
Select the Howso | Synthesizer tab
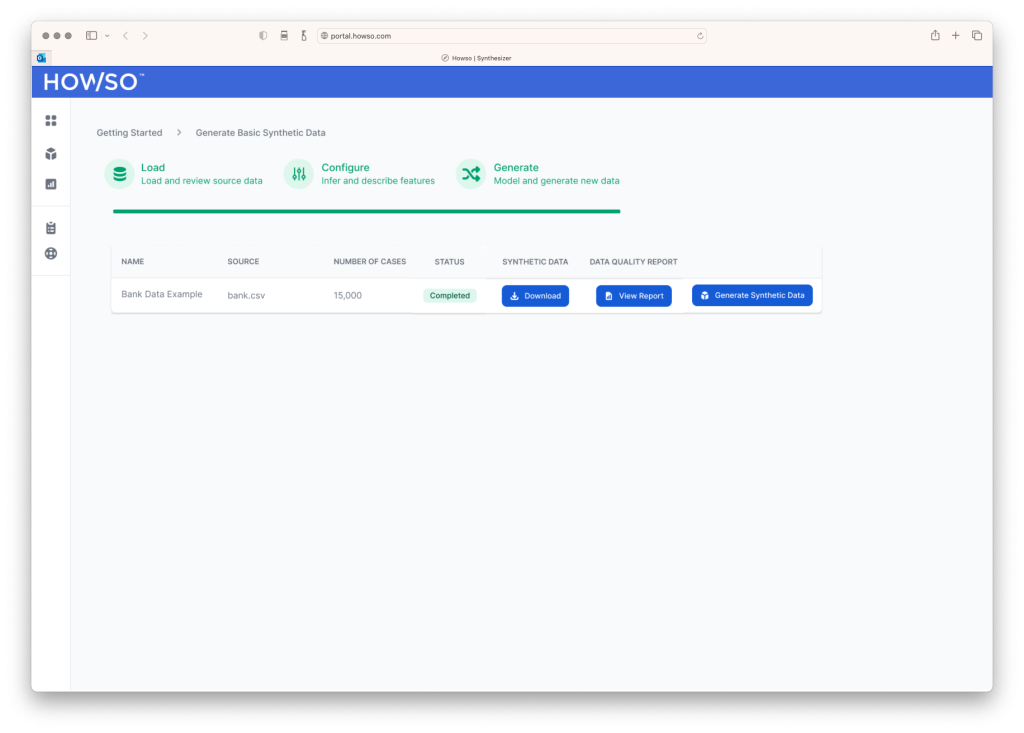(x=477, y=58)
